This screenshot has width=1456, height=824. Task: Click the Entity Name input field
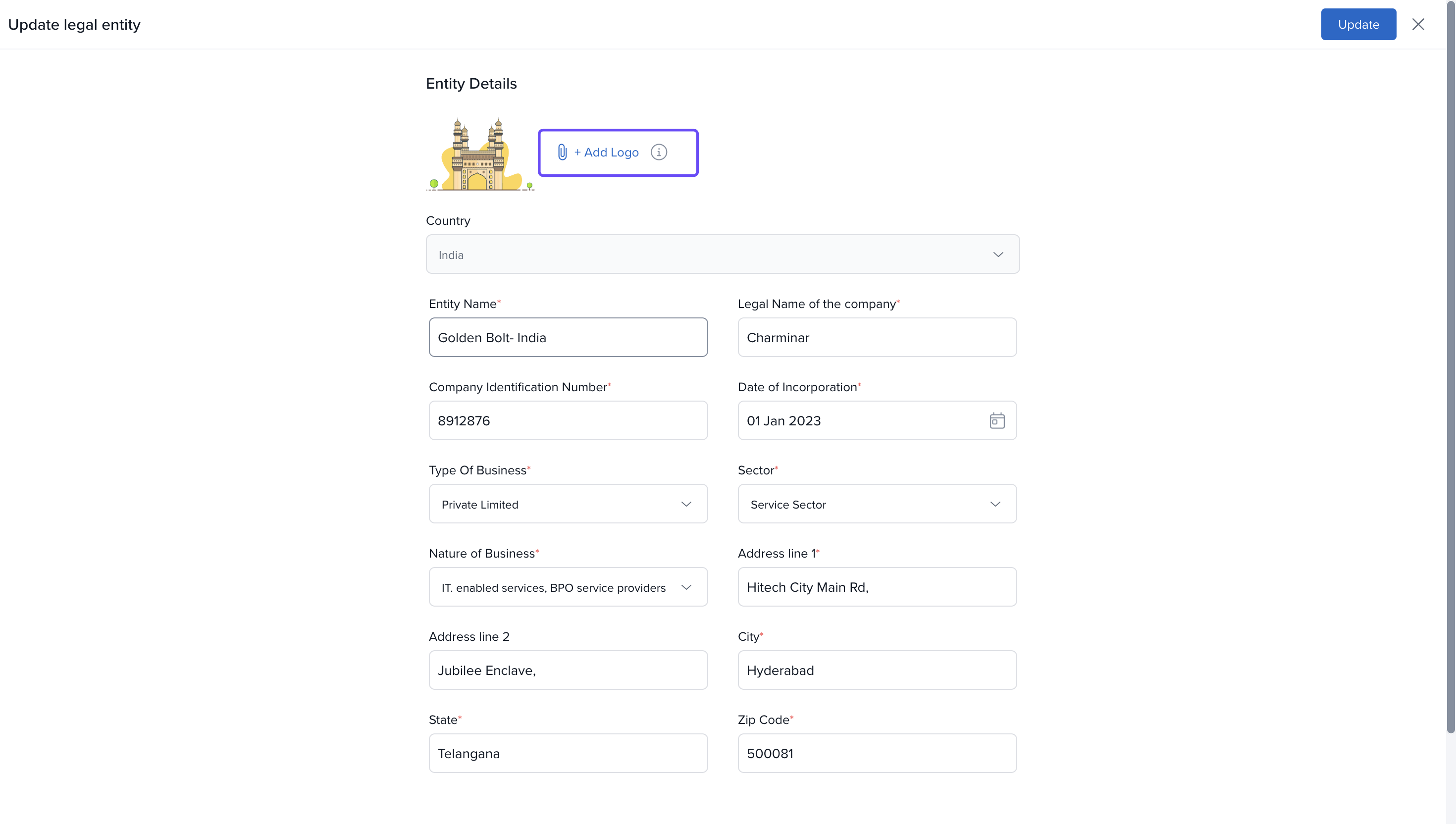coord(568,337)
